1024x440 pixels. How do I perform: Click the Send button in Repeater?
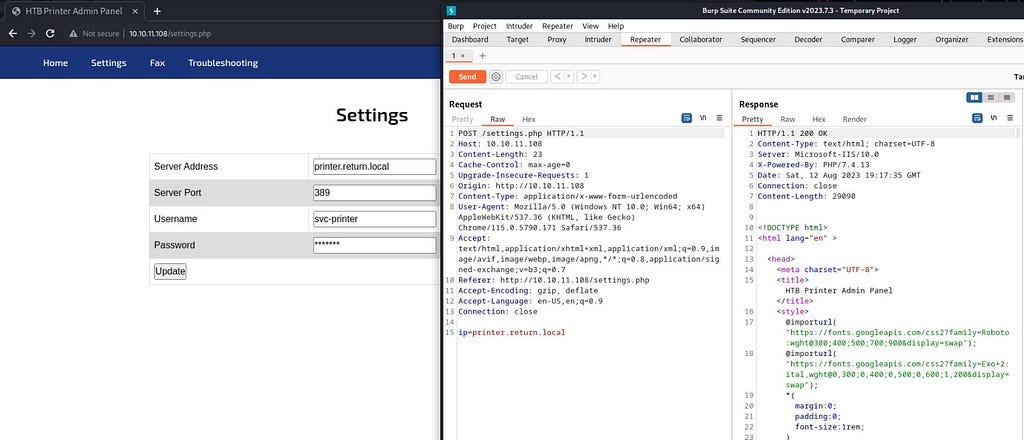click(x=467, y=76)
